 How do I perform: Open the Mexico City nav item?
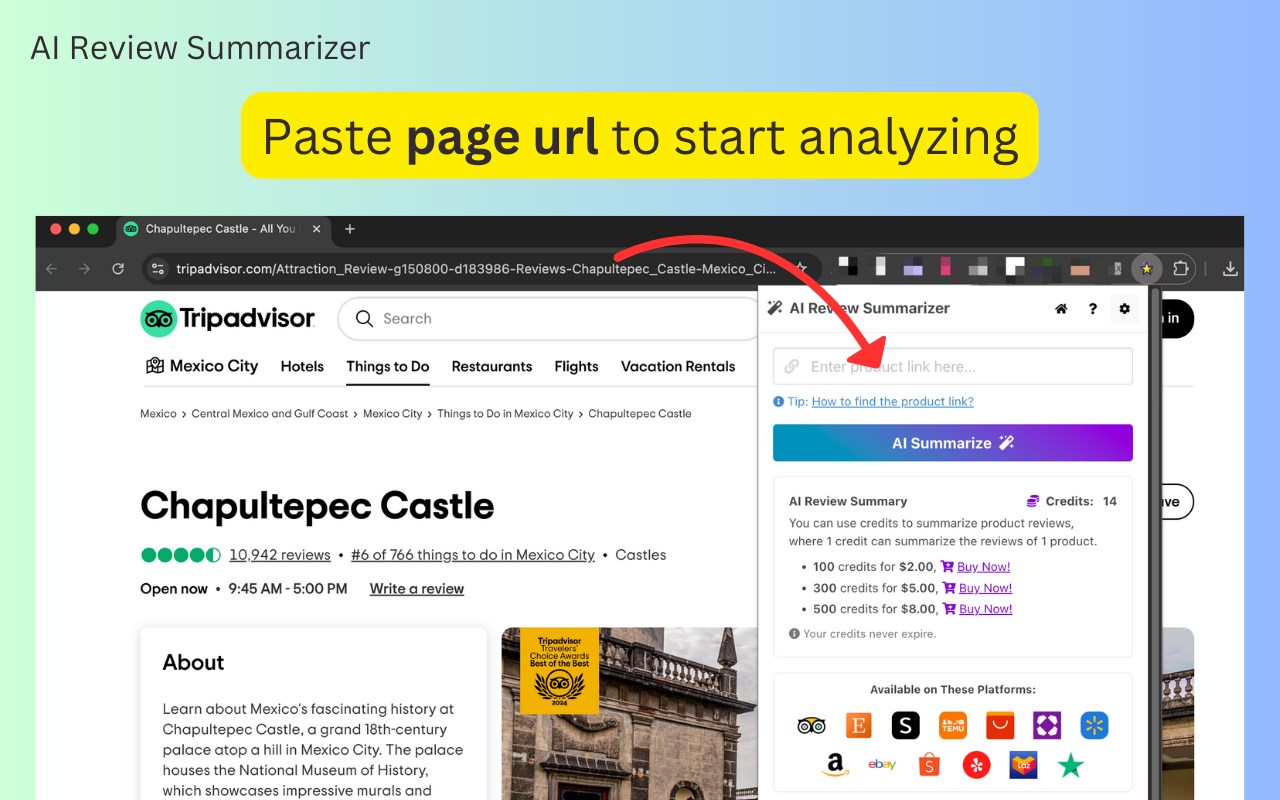[202, 366]
